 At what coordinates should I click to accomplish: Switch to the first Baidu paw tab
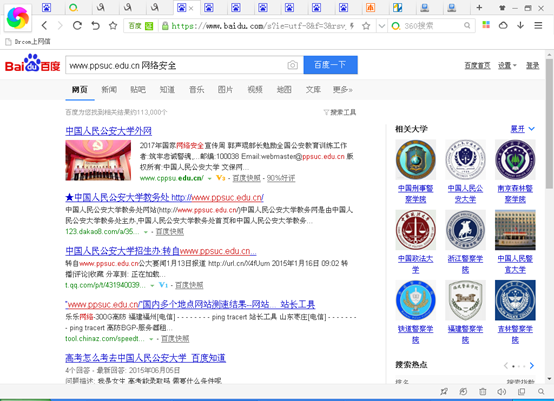[x=46, y=7]
